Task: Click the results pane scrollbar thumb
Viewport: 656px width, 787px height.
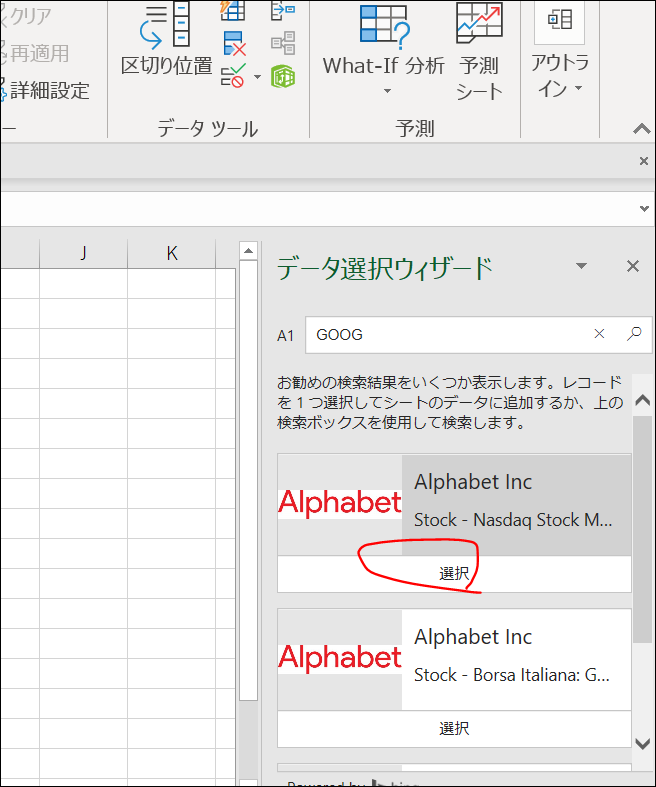Action: pyautogui.click(x=642, y=529)
